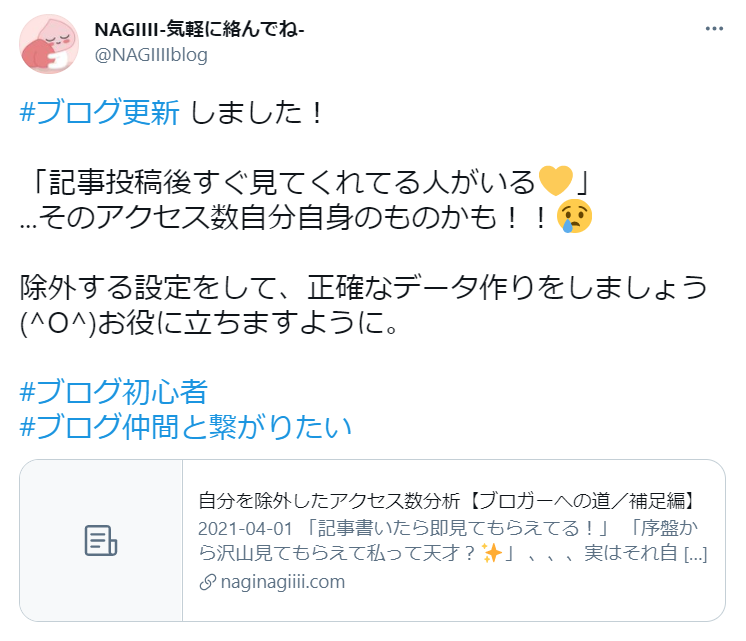746x641 pixels.
Task: Click display name NAGIIII-気軽に絡んでね-
Action: [x=199, y=30]
